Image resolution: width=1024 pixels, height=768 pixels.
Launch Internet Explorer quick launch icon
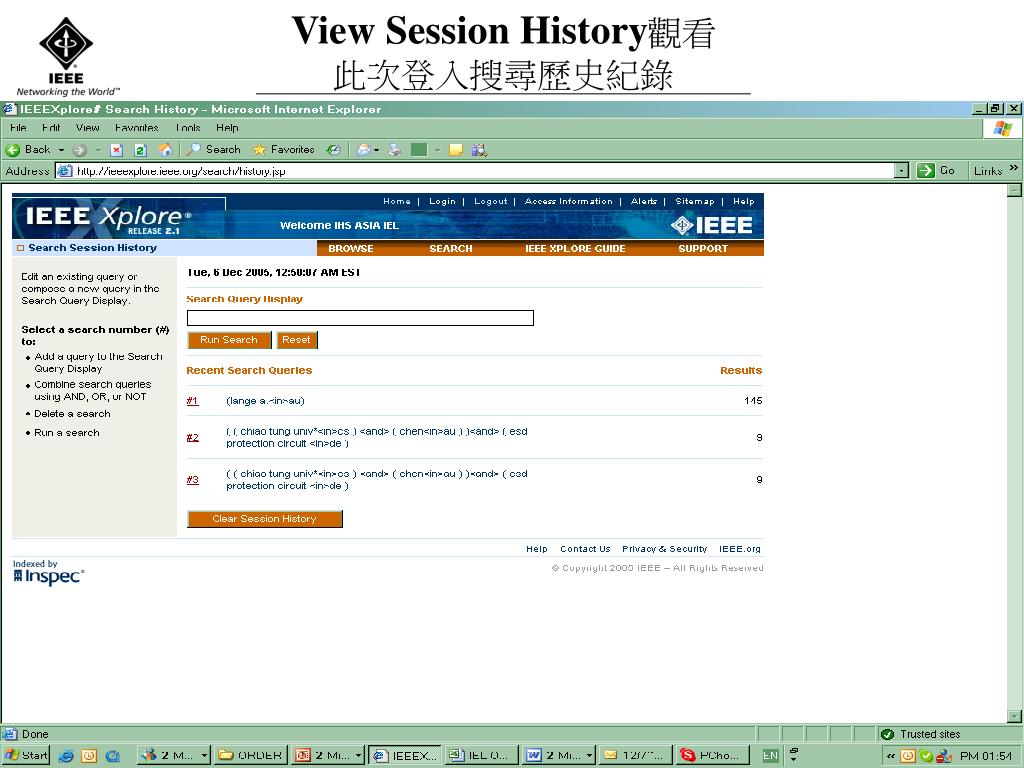66,756
